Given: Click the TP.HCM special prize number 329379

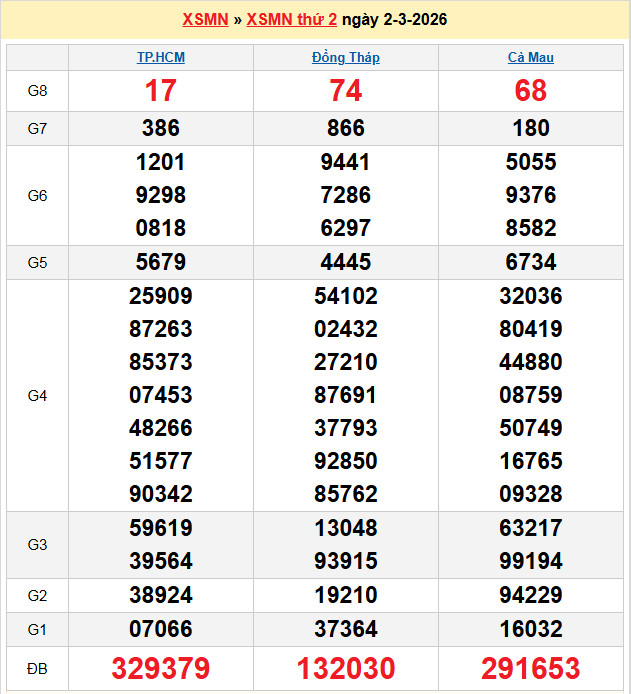Looking at the screenshot, I should 161,669.
